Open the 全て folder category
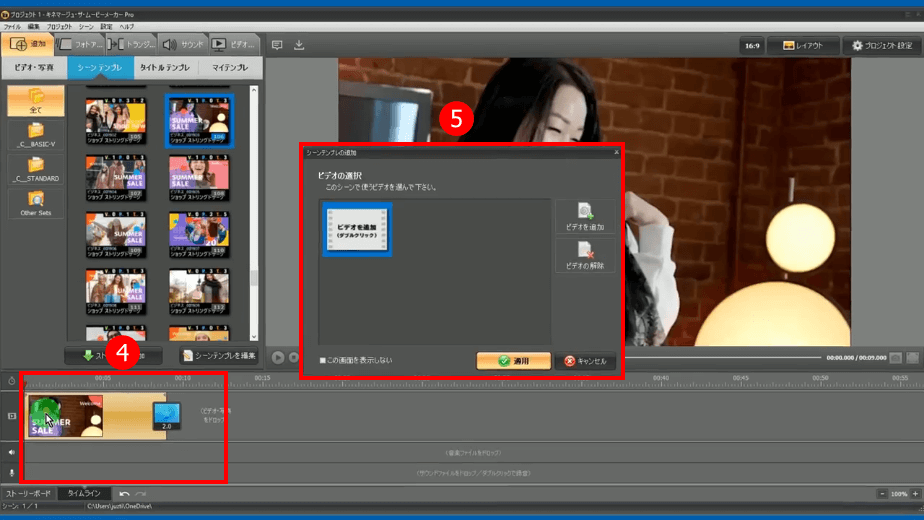This screenshot has height=520, width=924. click(36, 101)
